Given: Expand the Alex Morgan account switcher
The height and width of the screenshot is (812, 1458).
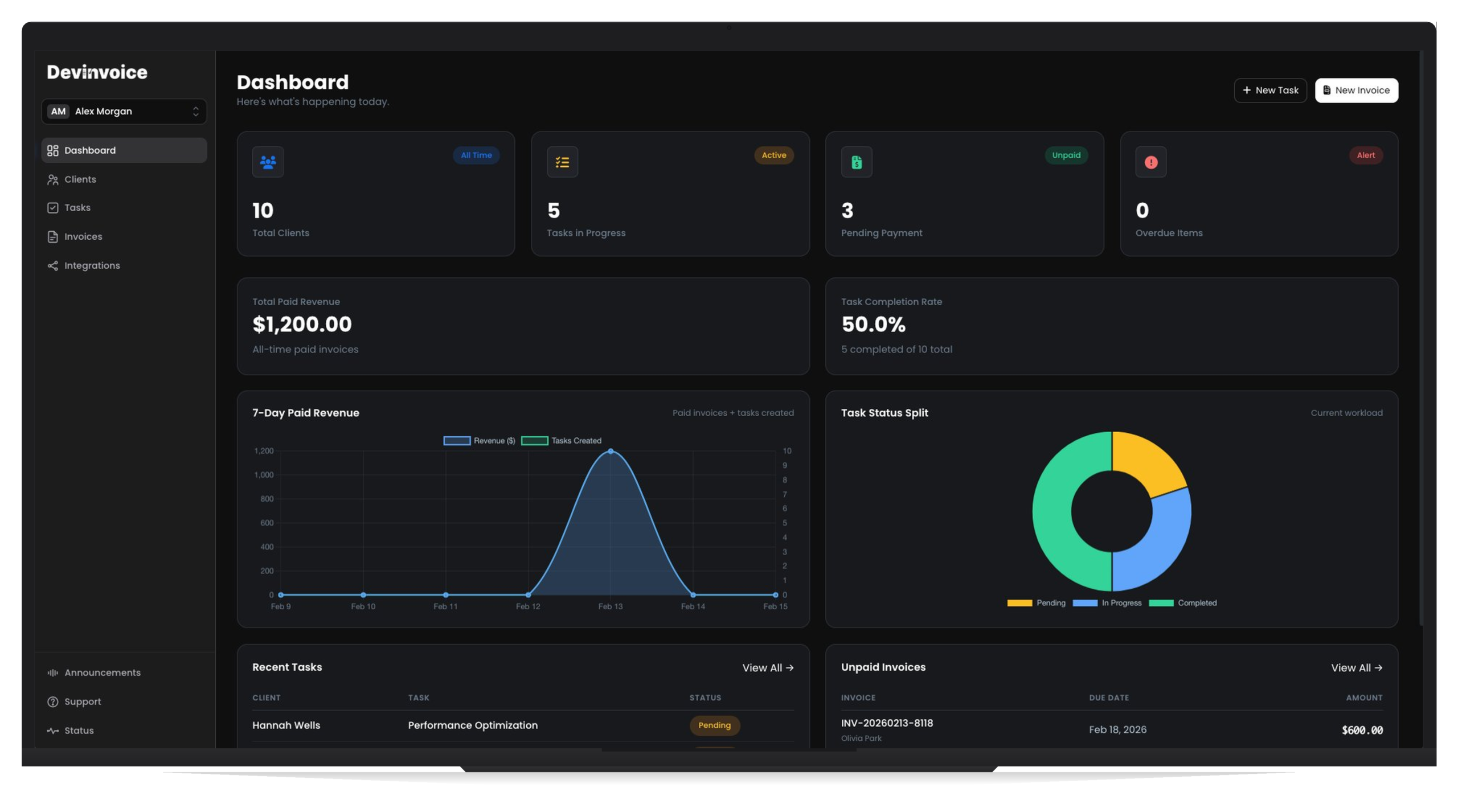Looking at the screenshot, I should point(124,111).
